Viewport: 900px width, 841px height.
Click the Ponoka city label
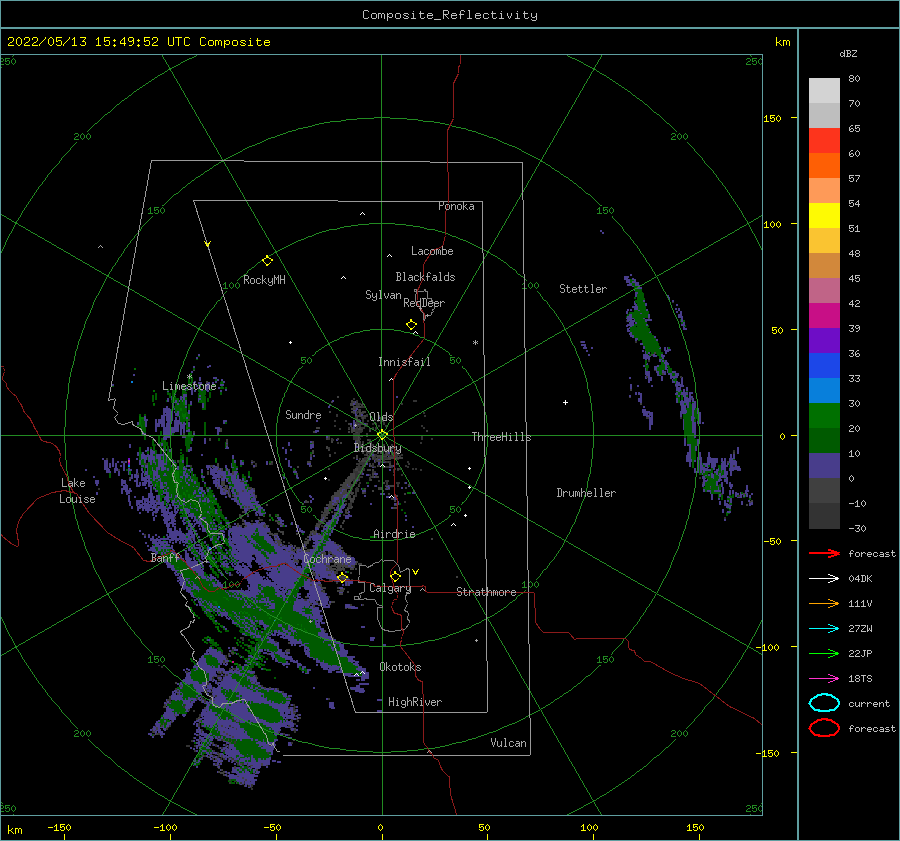pos(456,206)
